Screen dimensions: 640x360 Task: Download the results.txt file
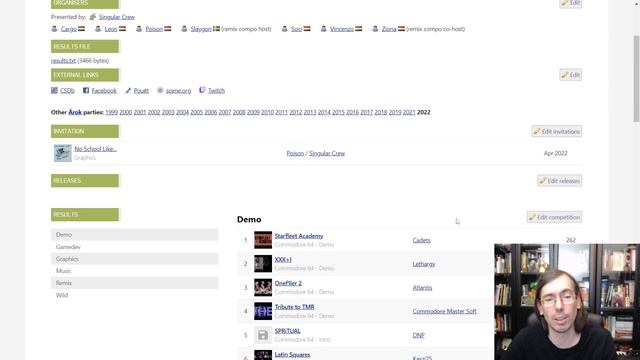(63, 60)
